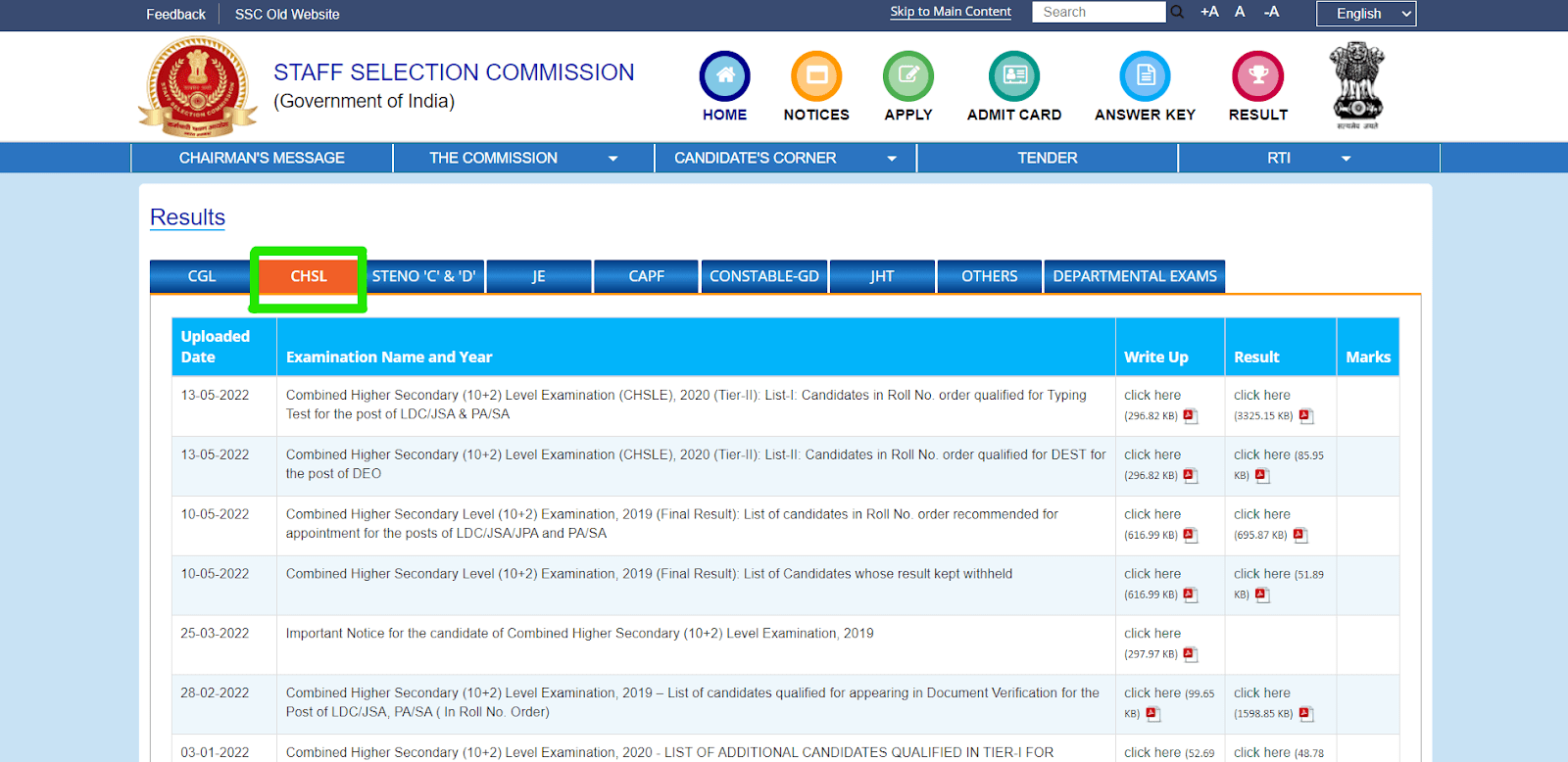
Task: Select the CONSTABLE-GD tab
Action: pos(763,276)
